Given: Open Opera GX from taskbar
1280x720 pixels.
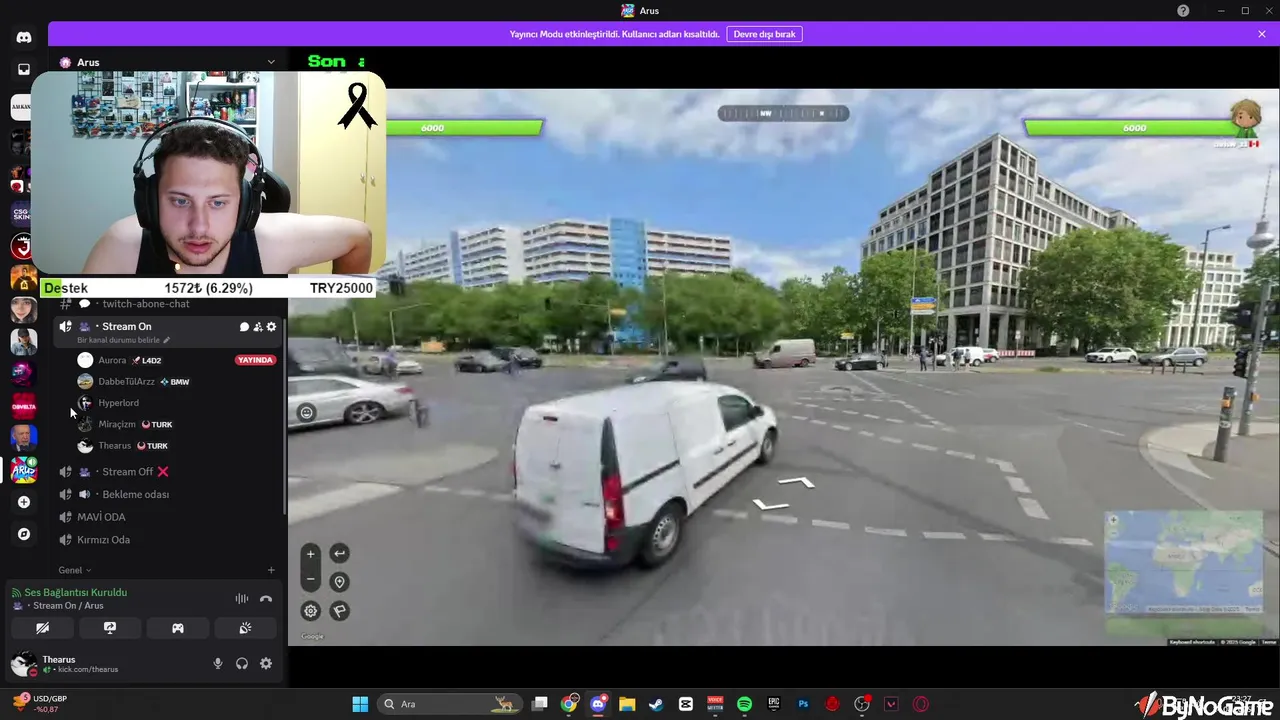Looking at the screenshot, I should (920, 704).
